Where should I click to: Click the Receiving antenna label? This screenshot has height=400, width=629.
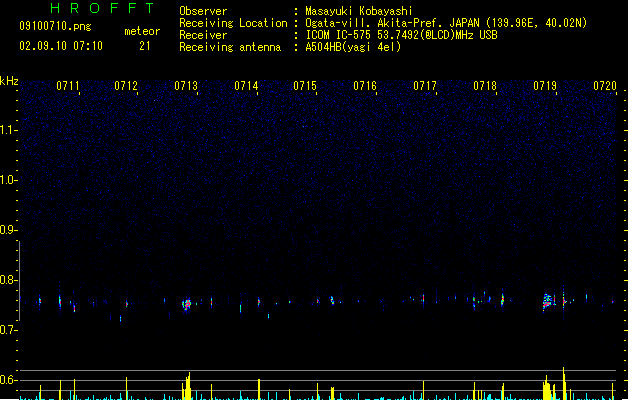click(x=230, y=47)
